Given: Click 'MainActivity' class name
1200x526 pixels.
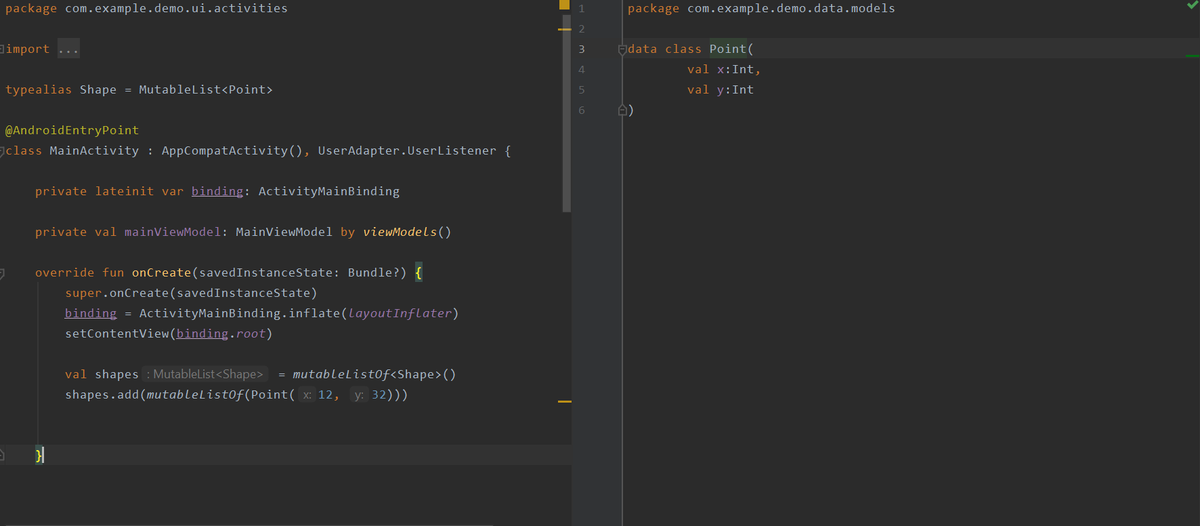Looking at the screenshot, I should pos(94,151).
